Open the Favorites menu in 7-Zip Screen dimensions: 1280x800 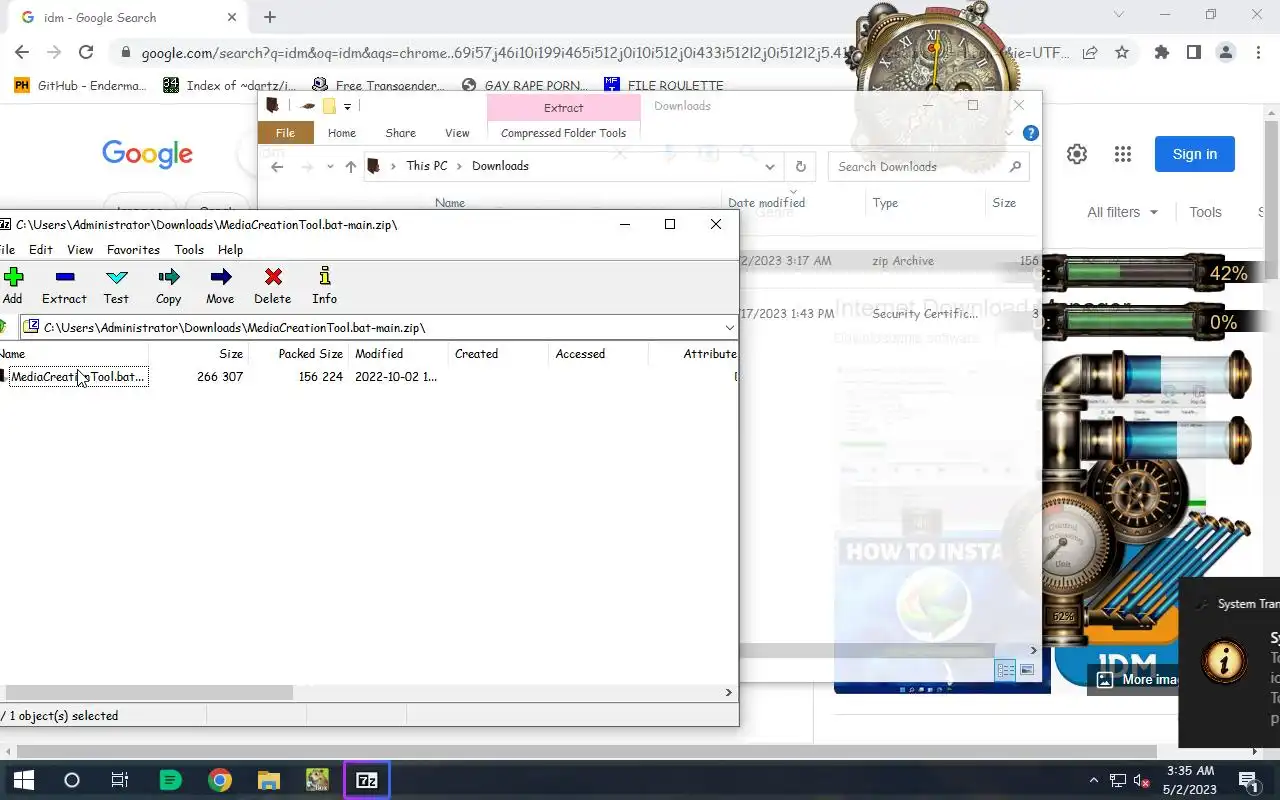pos(133,250)
